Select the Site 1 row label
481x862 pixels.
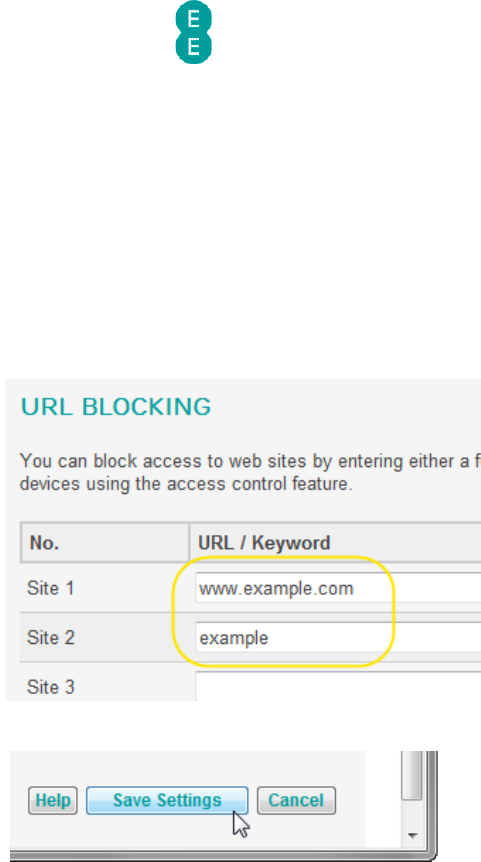coord(50,588)
